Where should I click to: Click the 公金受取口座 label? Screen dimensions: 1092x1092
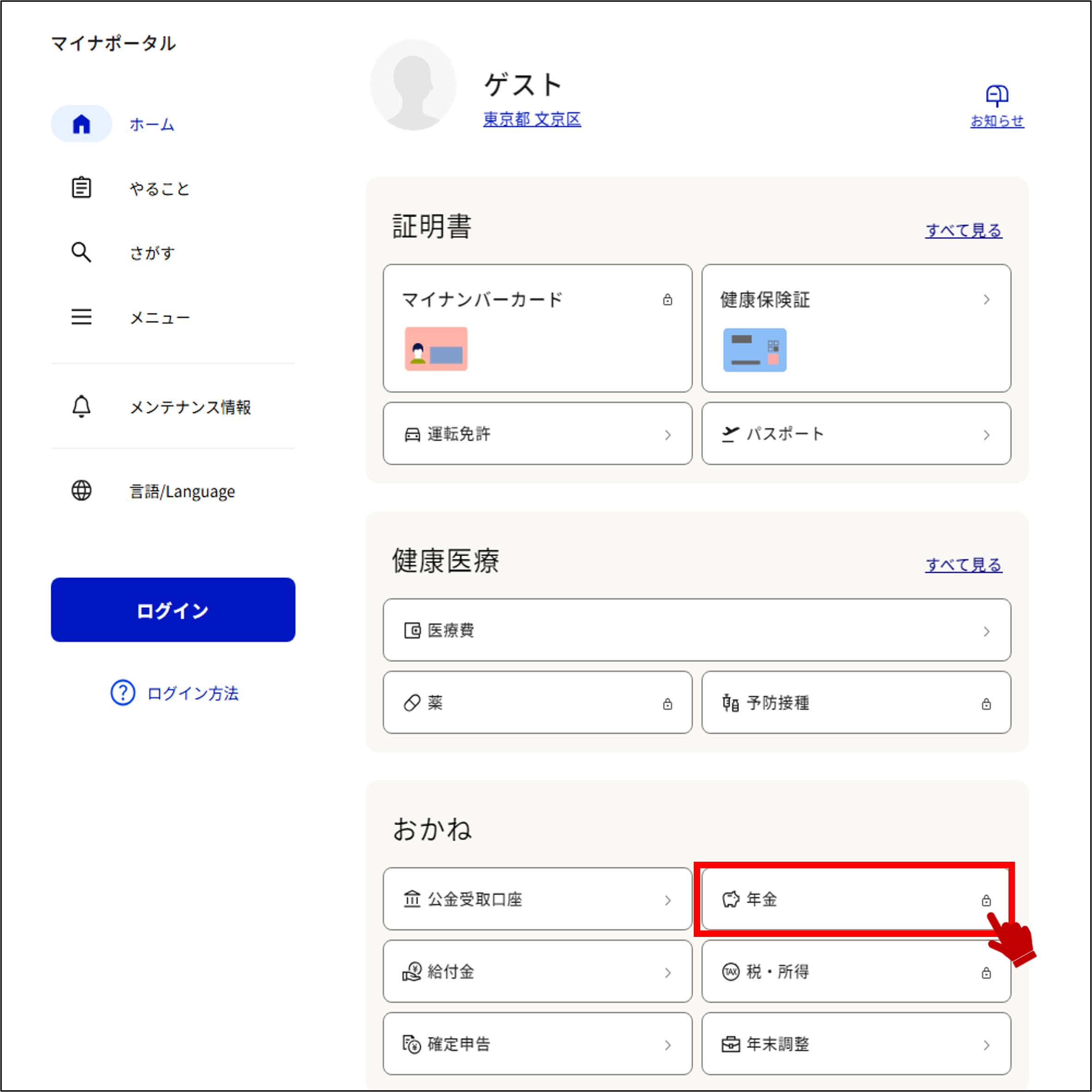pyautogui.click(x=475, y=899)
